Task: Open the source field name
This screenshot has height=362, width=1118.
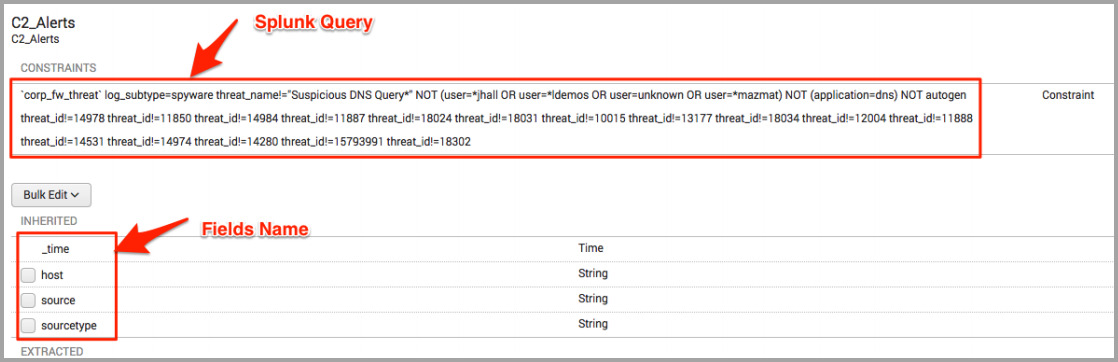Action: click(58, 299)
